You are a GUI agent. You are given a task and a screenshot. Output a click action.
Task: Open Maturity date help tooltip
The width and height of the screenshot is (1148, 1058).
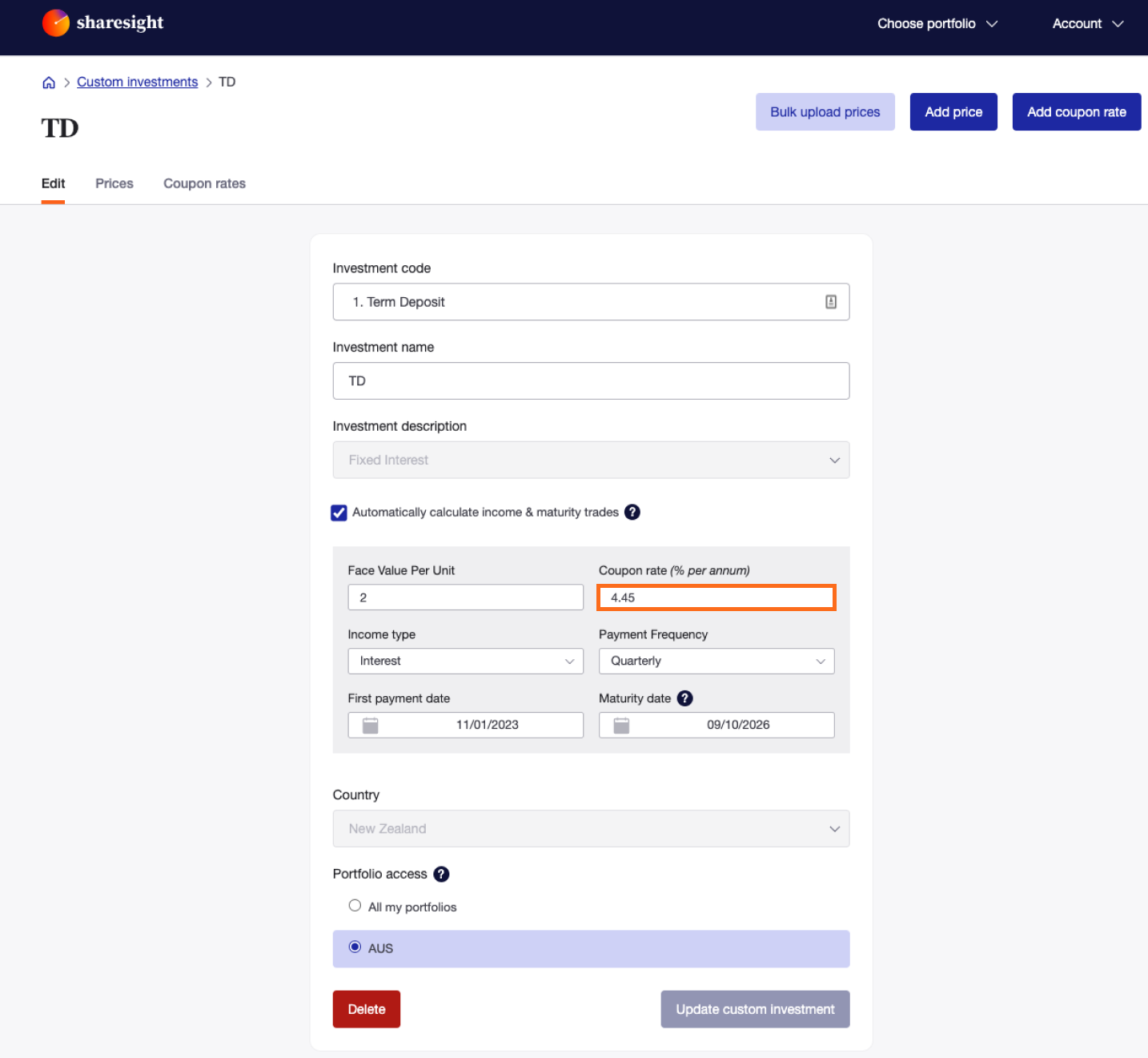click(x=684, y=698)
